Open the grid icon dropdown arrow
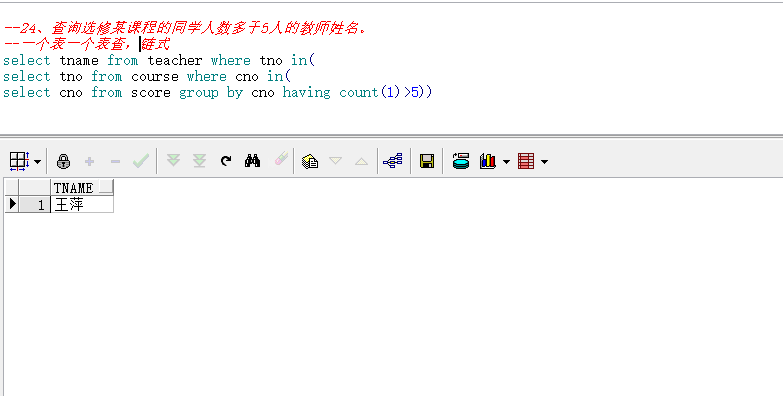 click(x=37, y=162)
